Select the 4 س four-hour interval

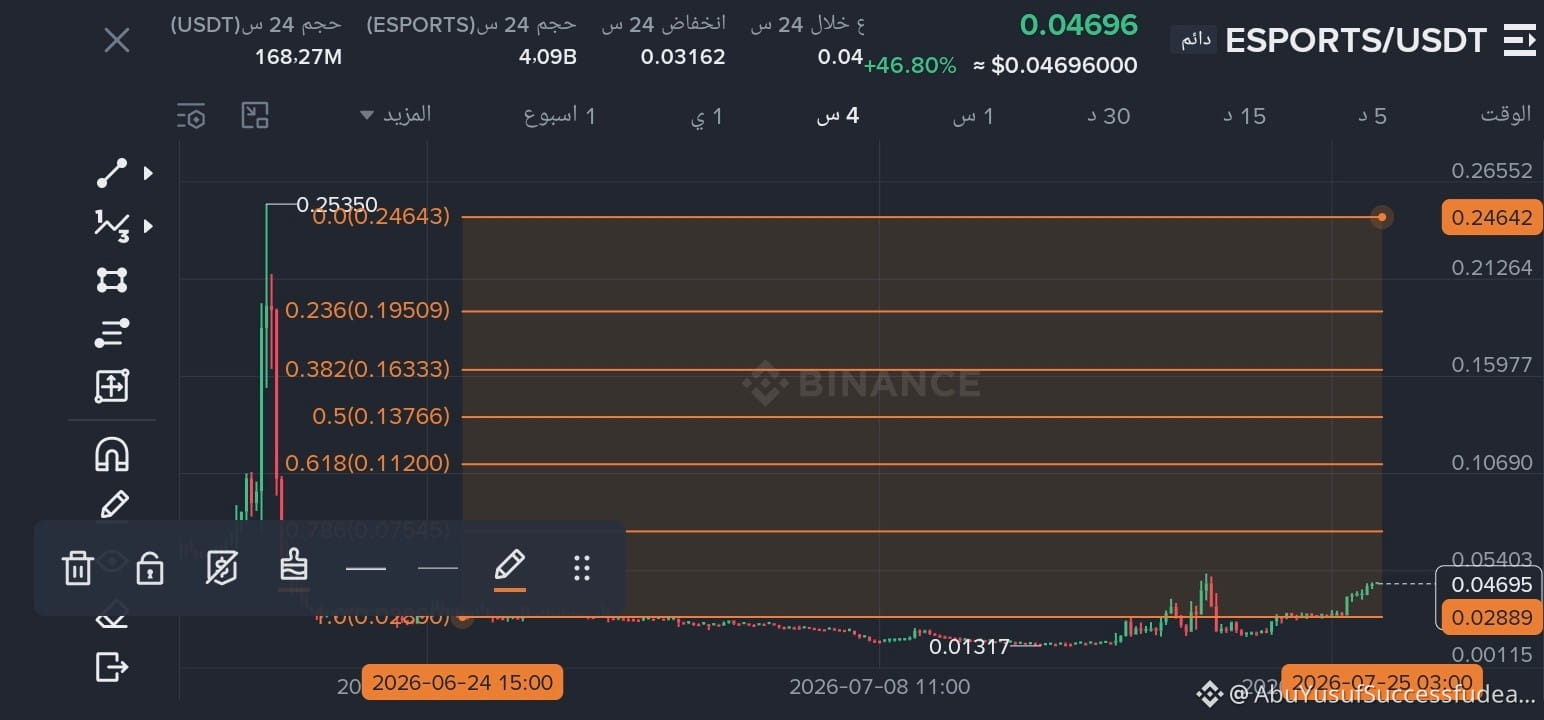[838, 116]
